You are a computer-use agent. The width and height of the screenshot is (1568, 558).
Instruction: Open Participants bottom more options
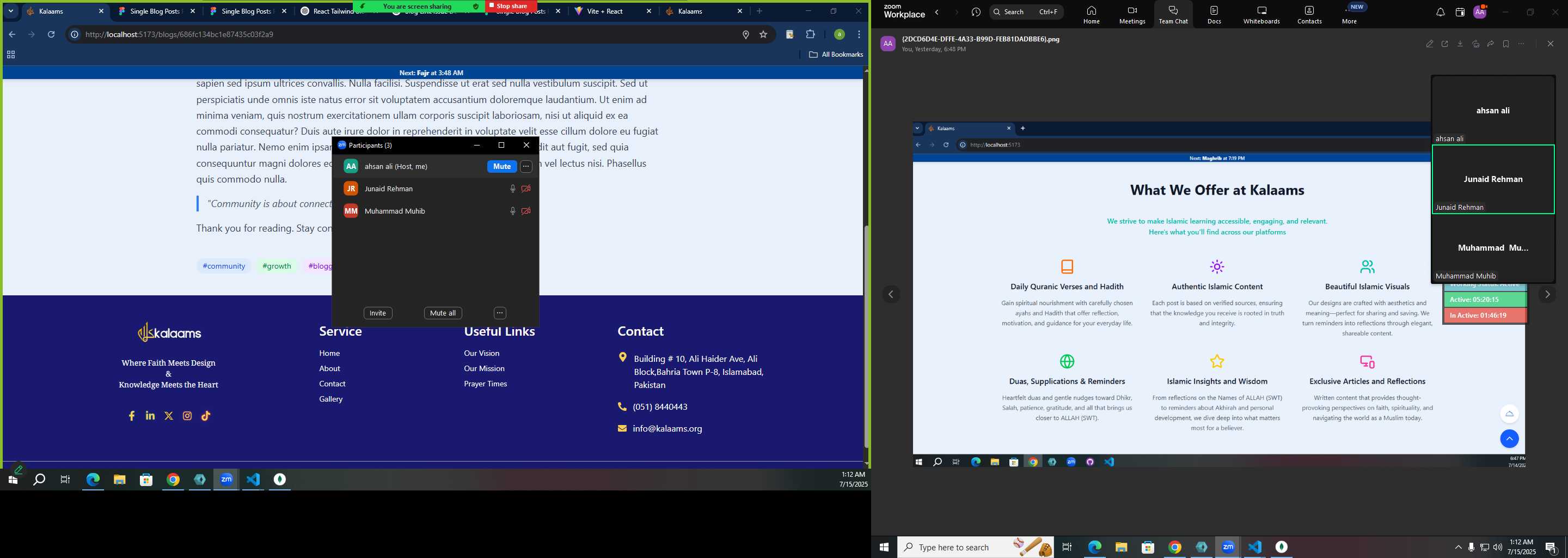(x=500, y=313)
